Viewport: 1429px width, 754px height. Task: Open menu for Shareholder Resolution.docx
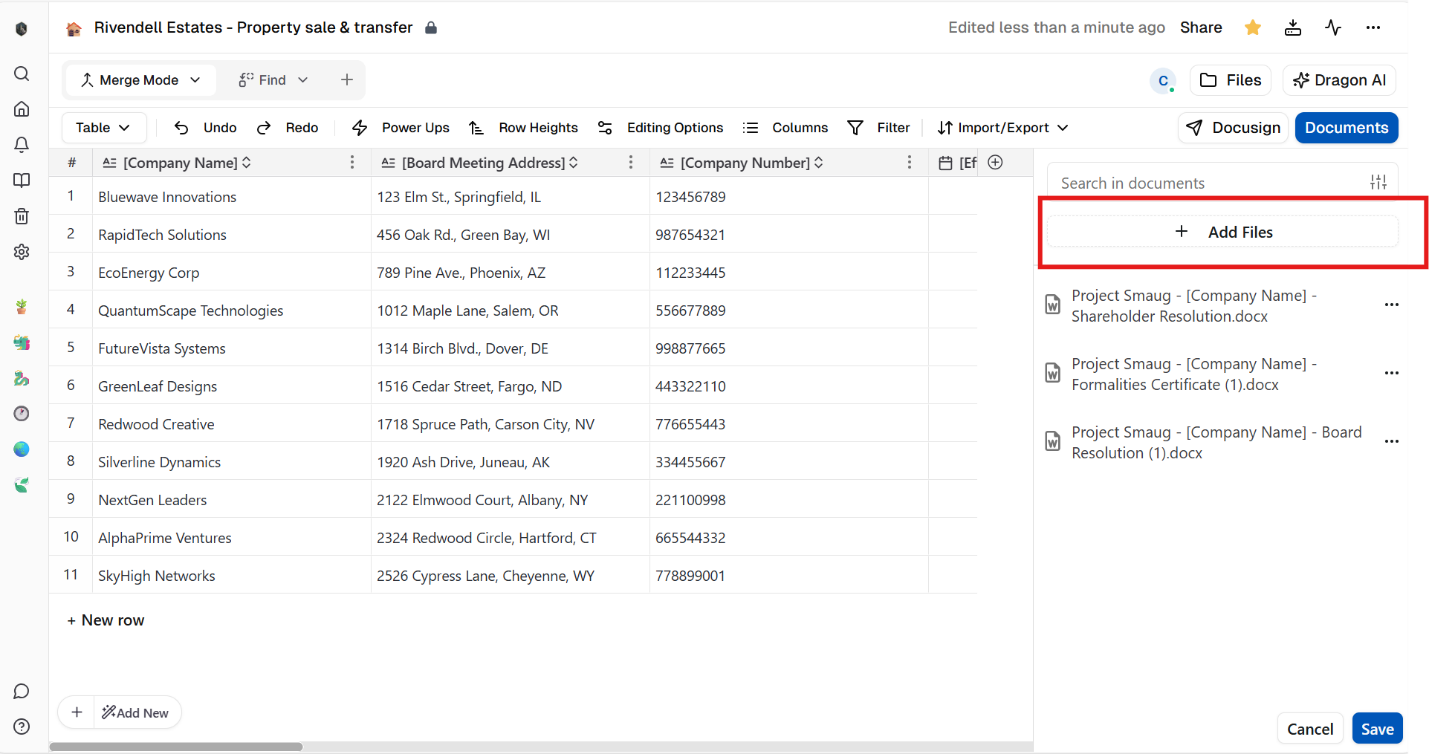(1391, 305)
